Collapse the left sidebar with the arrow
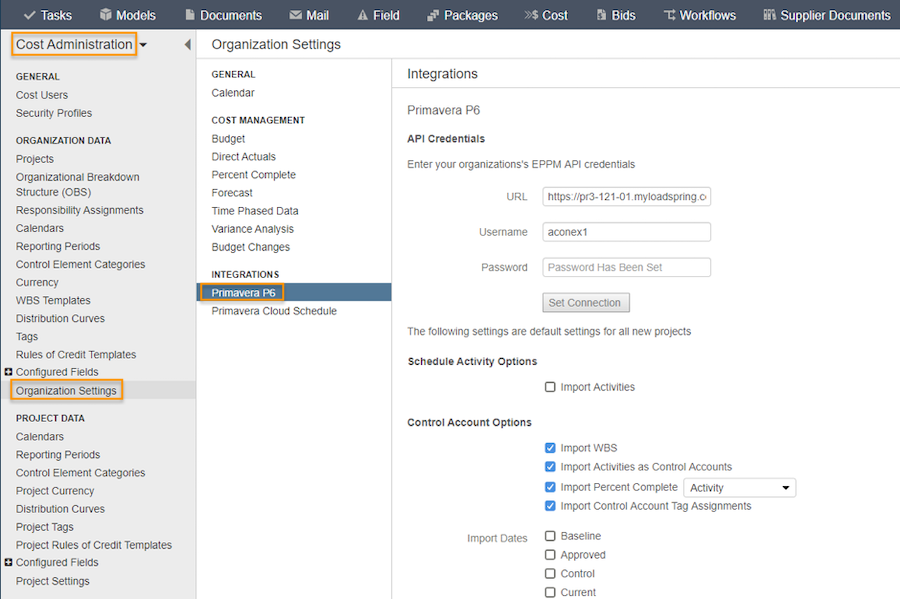The height and width of the screenshot is (599, 900). tap(187, 44)
